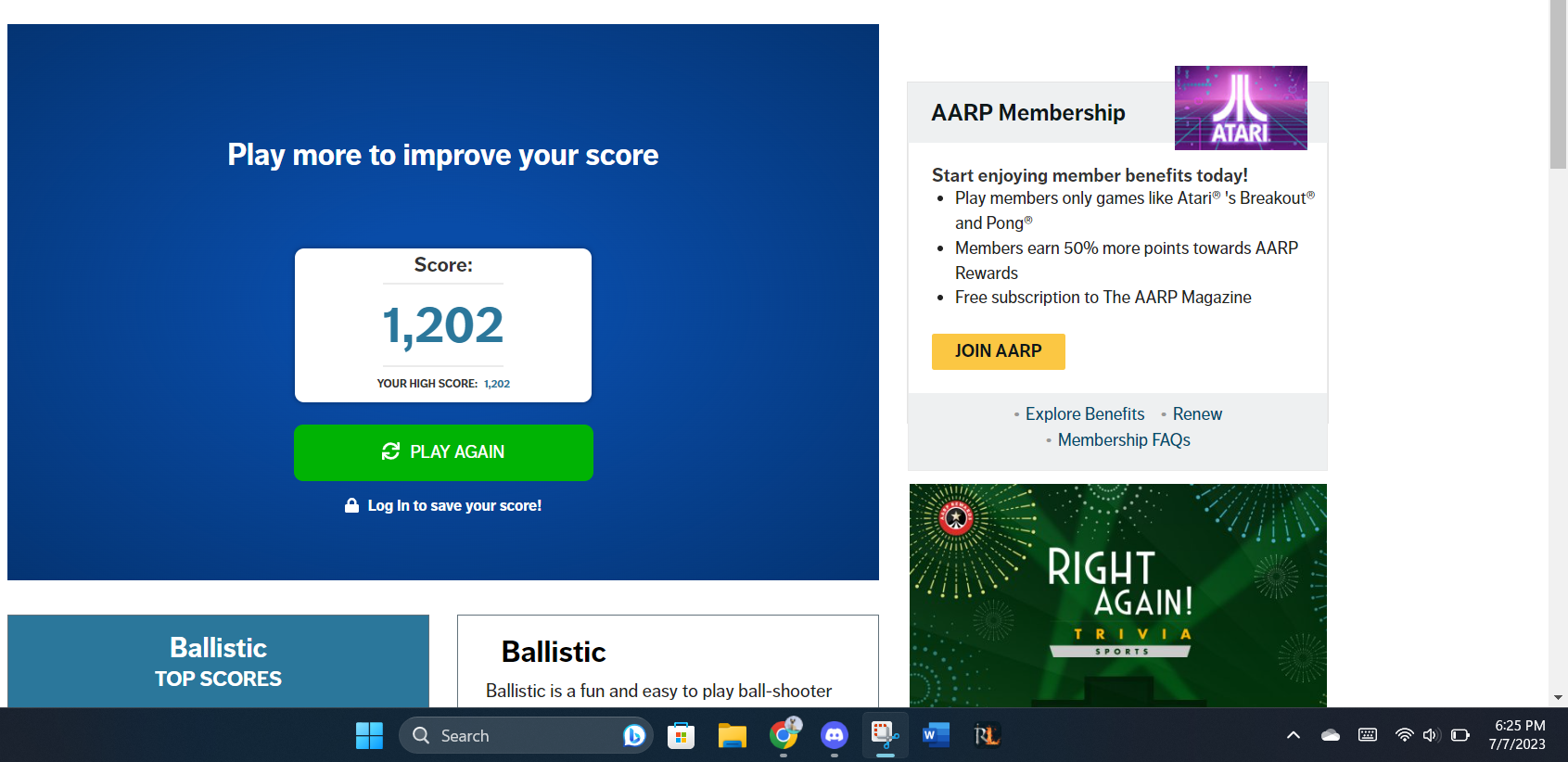
Task: Open the Right Again Trivia Sports banner
Action: click(x=1117, y=595)
